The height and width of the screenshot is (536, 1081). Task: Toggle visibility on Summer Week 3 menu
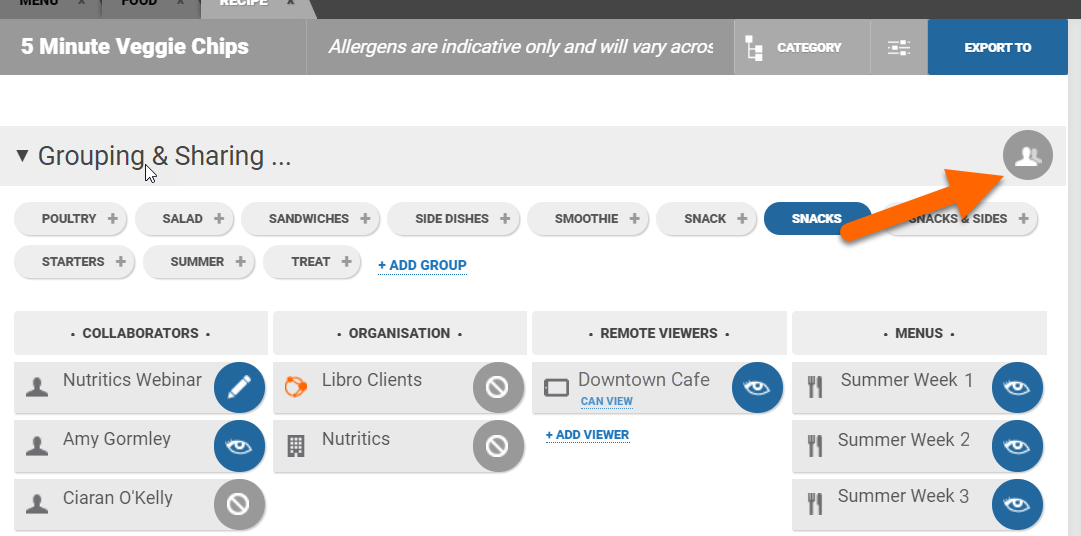tap(1017, 505)
